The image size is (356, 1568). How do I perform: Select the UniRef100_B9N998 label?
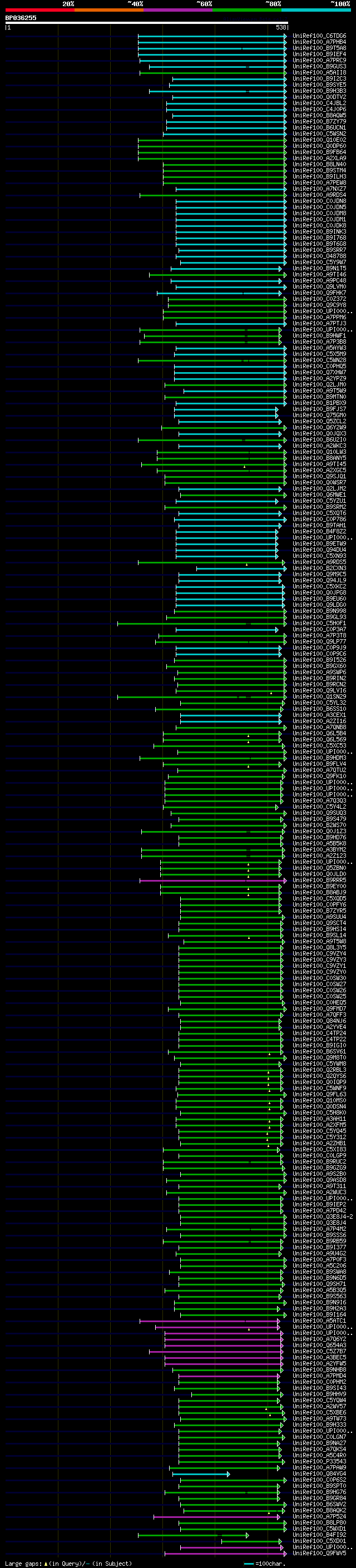click(319, 611)
